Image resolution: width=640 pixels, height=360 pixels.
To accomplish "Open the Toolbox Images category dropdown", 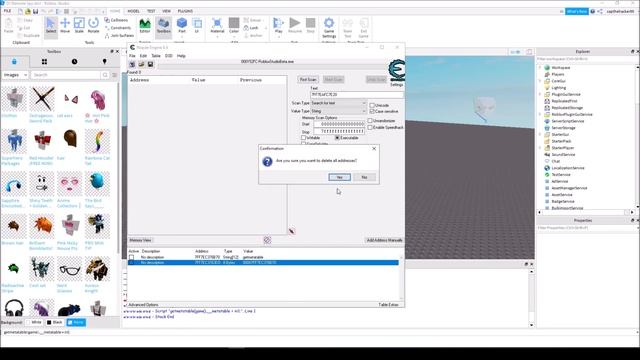I will tap(15, 75).
